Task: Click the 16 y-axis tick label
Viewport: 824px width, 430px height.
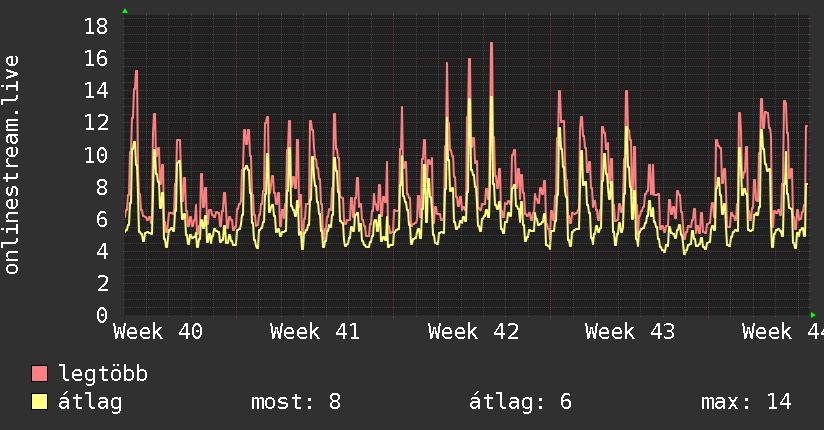Action: tap(96, 58)
